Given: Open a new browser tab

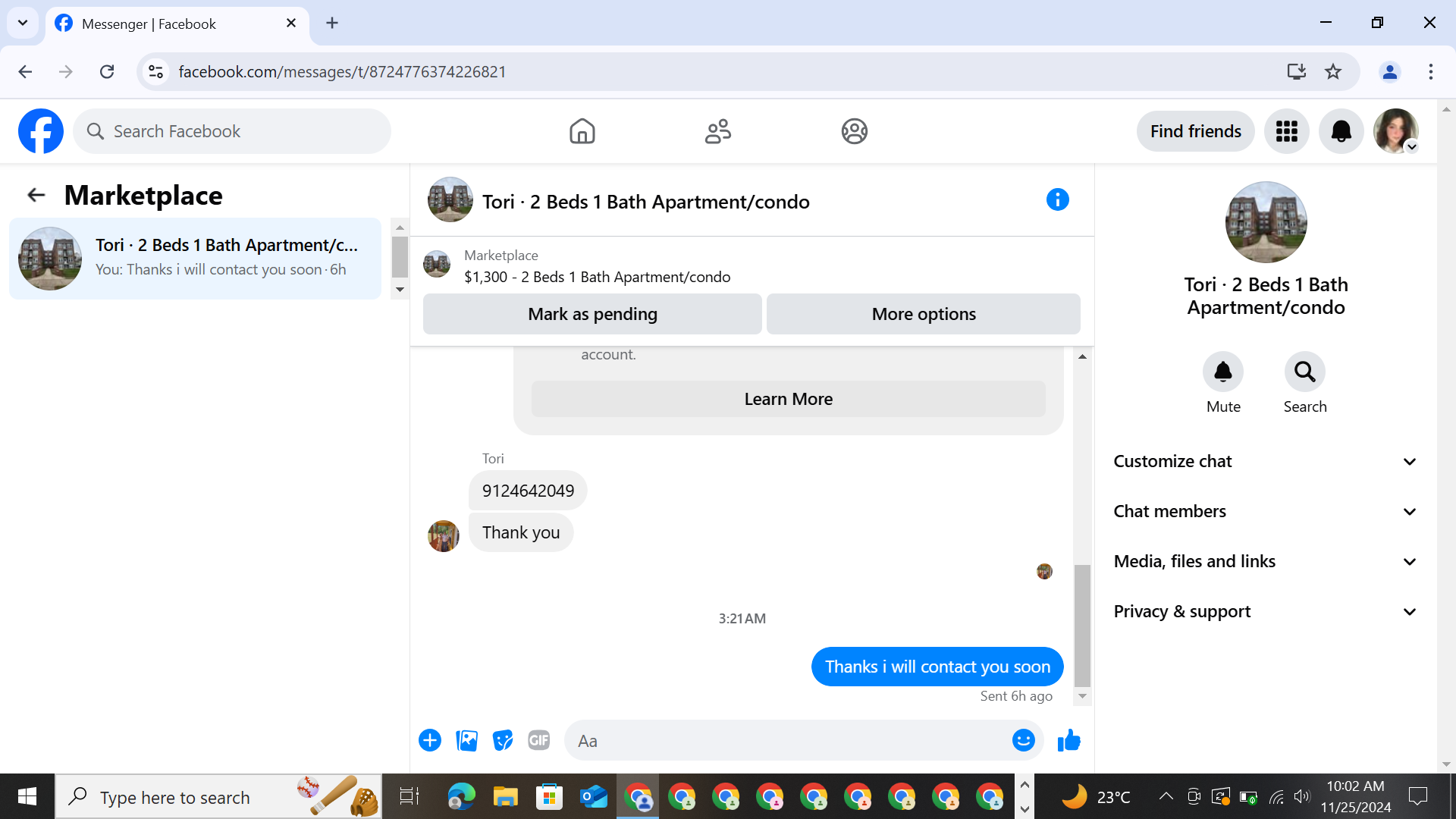Looking at the screenshot, I should click(332, 23).
